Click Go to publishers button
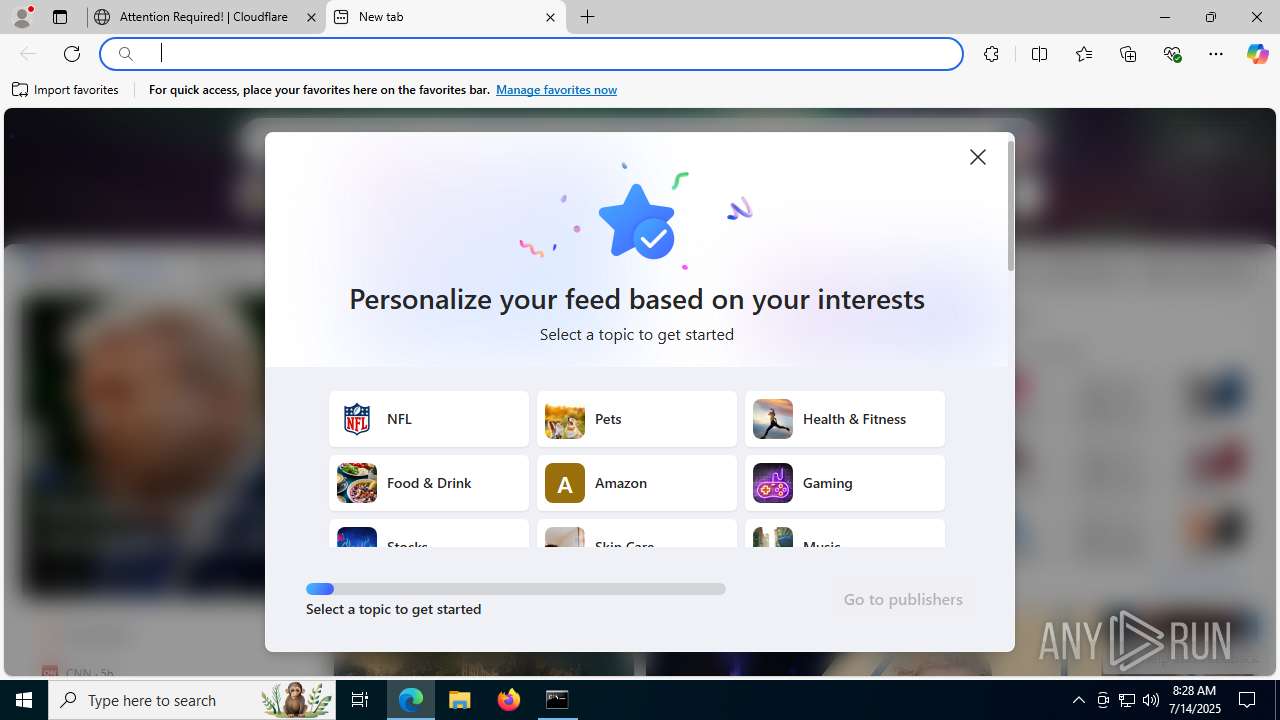The width and height of the screenshot is (1280, 720). pyautogui.click(x=903, y=599)
